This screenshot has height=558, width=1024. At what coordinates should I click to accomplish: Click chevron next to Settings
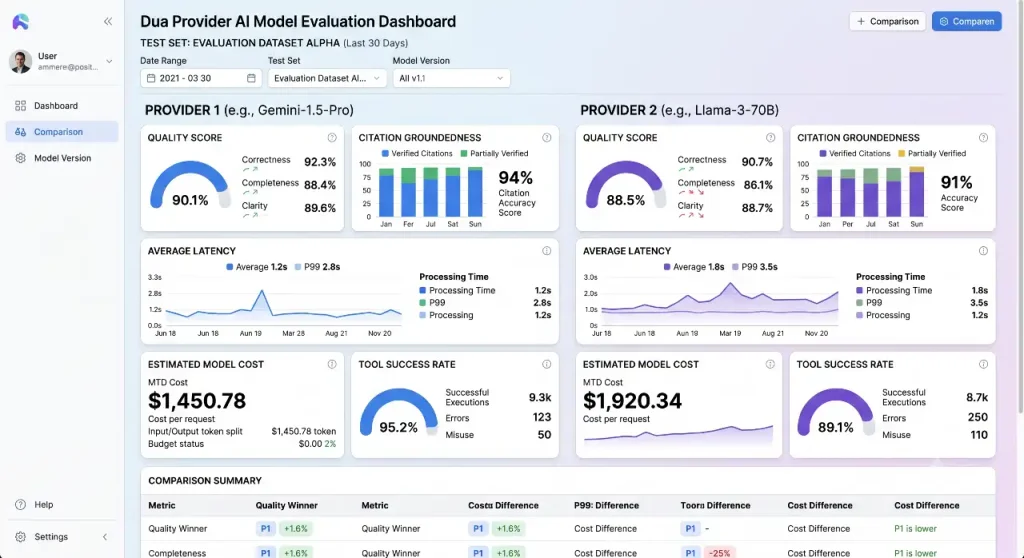click(x=105, y=537)
